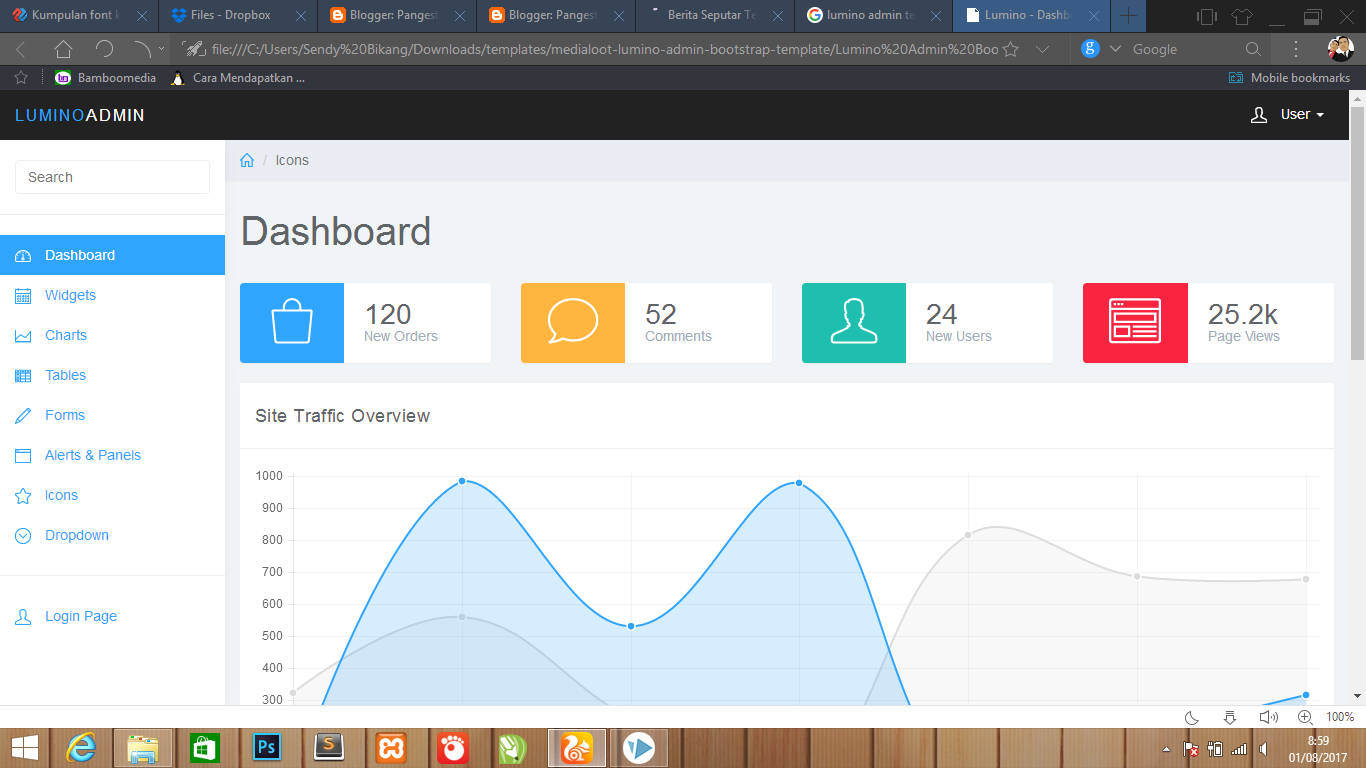Switch to the Berita Seputar tab

click(x=712, y=16)
